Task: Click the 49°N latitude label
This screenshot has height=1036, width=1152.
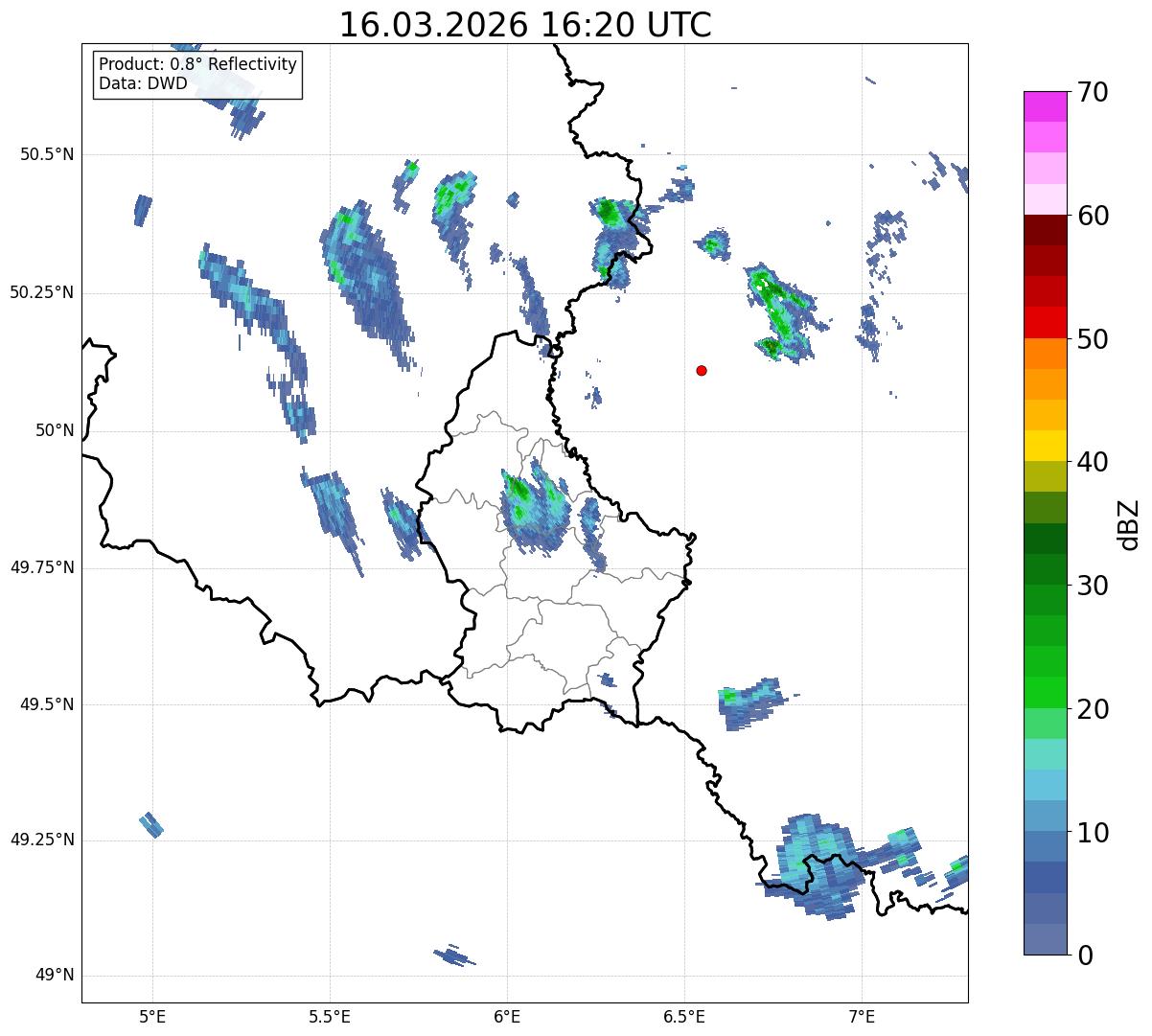Action: click(55, 976)
